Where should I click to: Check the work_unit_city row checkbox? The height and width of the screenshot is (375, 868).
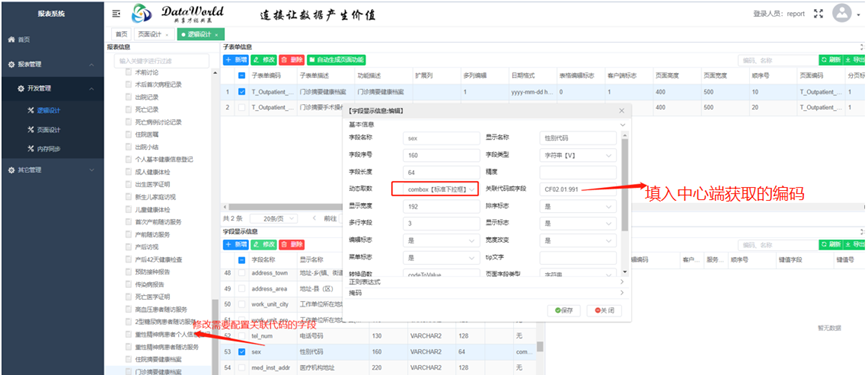pos(241,304)
